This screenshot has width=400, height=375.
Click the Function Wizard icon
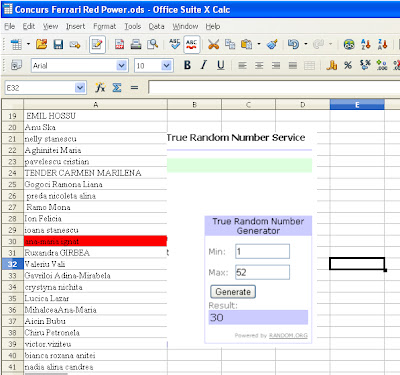[x=100, y=88]
